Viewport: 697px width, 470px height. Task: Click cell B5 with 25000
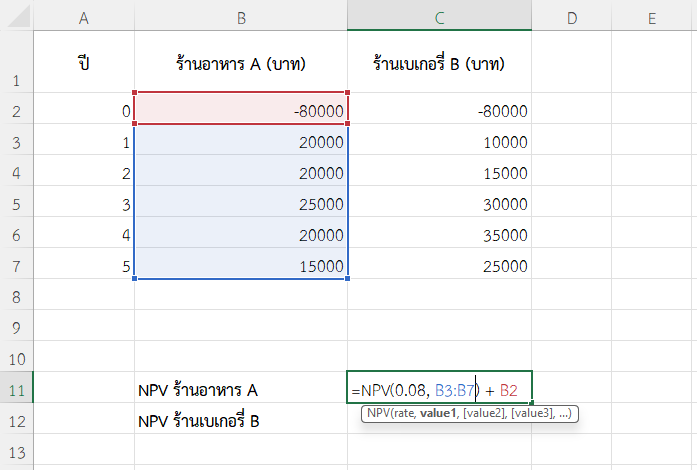pyautogui.click(x=241, y=201)
